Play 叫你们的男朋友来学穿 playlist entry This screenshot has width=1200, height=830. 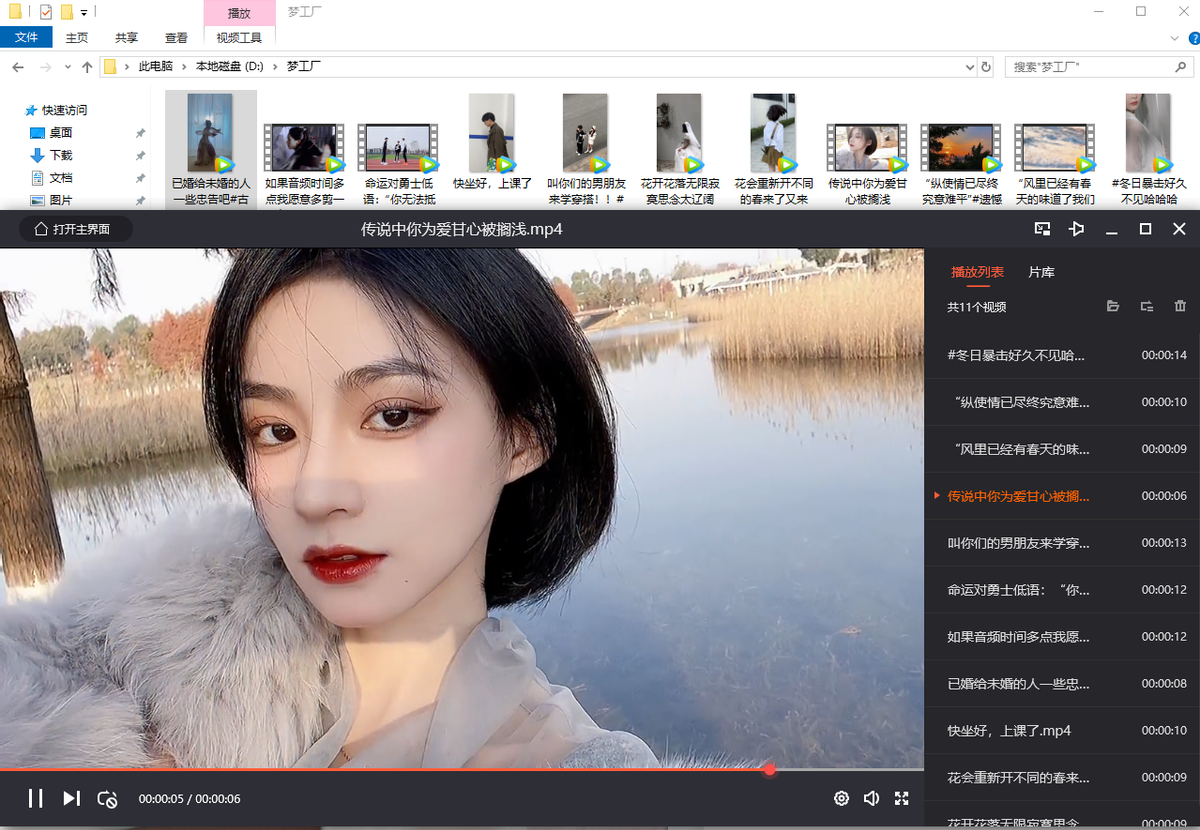(1062, 543)
